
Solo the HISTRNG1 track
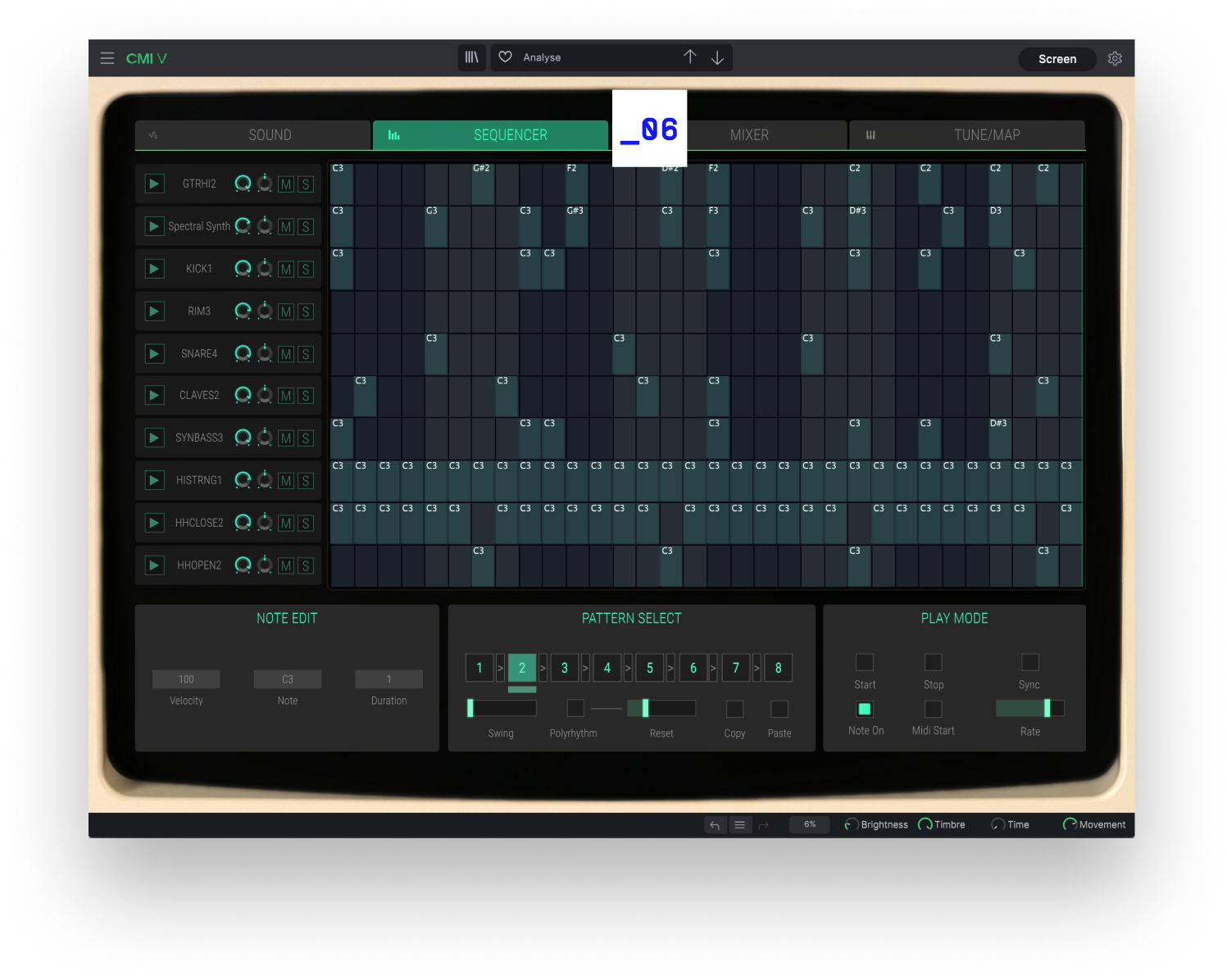(305, 481)
